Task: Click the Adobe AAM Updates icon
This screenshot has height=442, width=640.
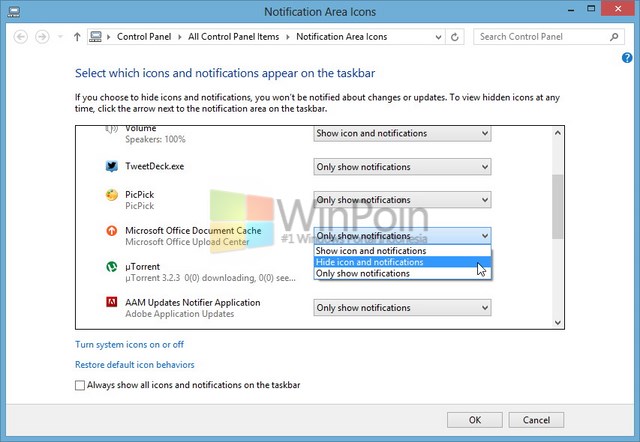Action: [111, 302]
